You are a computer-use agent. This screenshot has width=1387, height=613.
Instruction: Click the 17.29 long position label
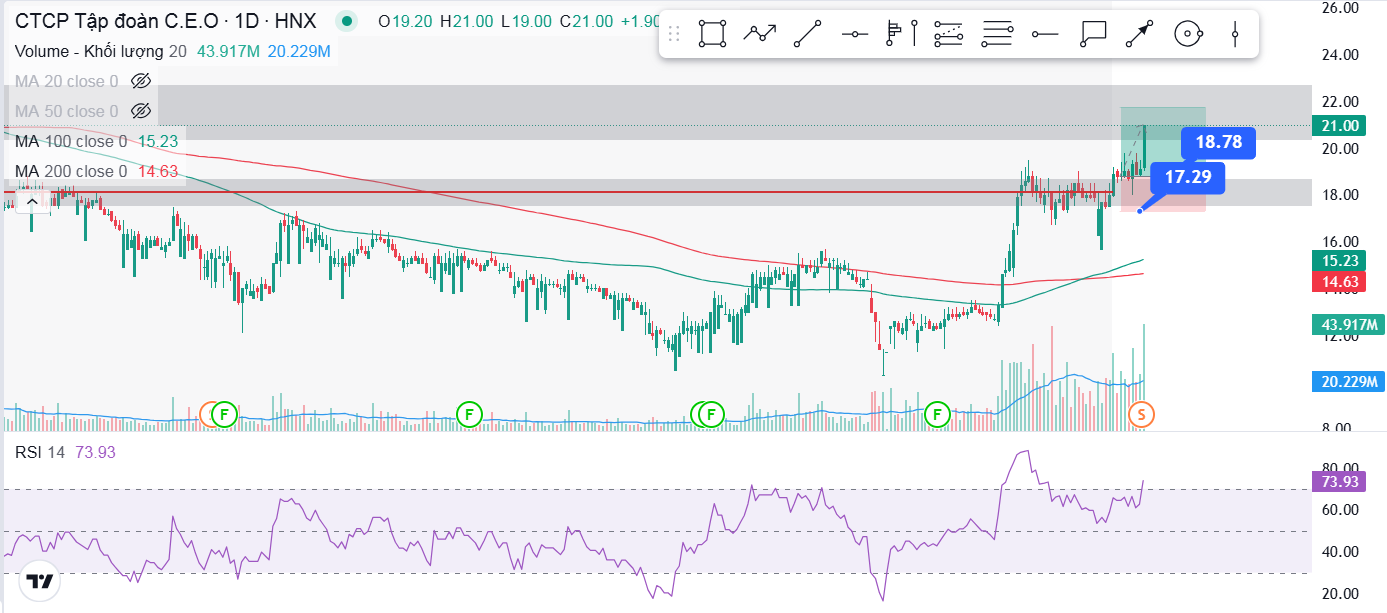1188,178
